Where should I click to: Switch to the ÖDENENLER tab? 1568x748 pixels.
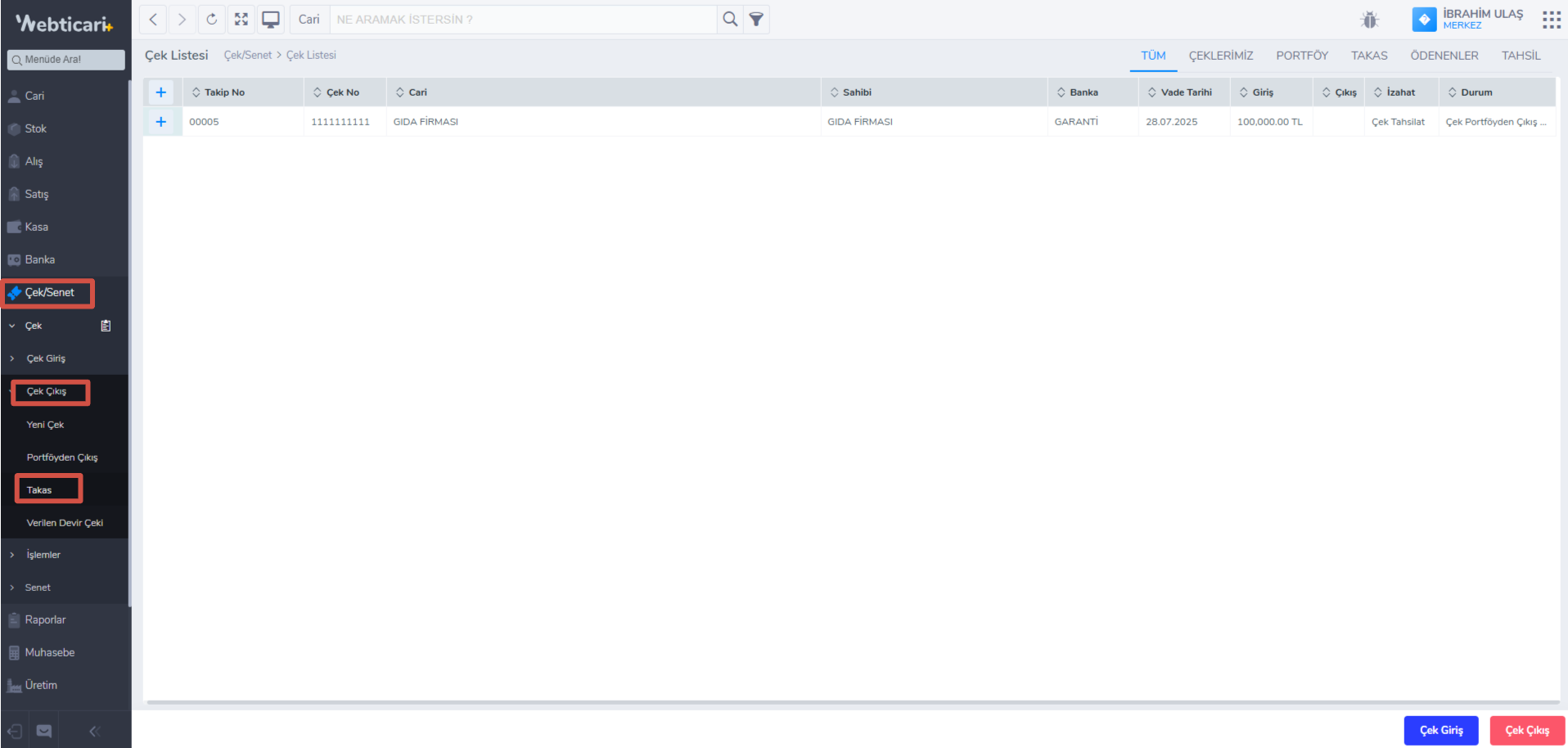click(1444, 56)
